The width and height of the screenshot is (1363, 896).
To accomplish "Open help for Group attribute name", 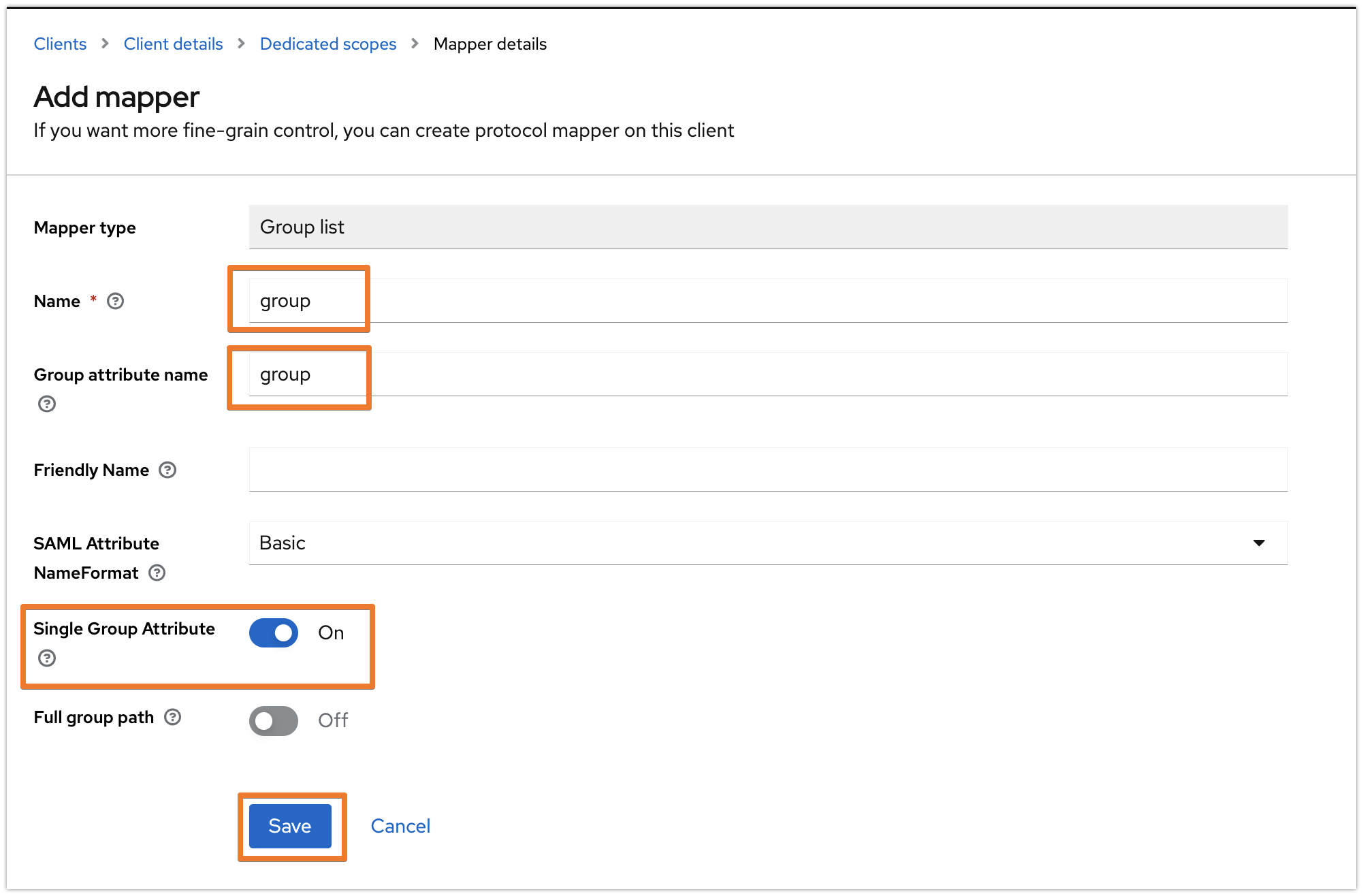I will (x=47, y=404).
